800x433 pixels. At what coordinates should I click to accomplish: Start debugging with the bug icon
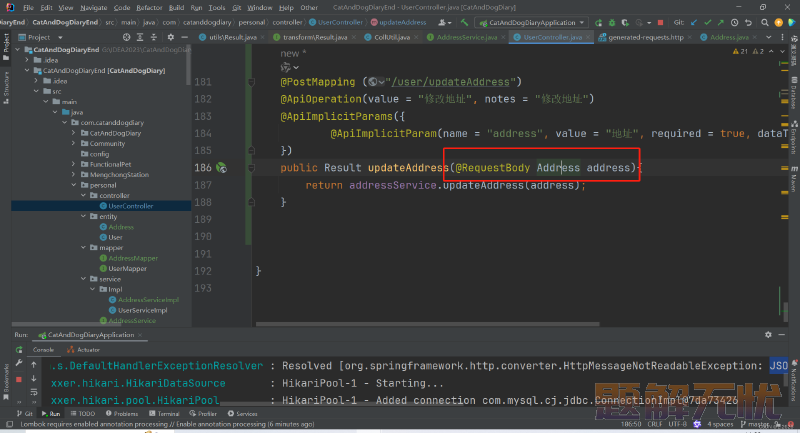point(612,22)
